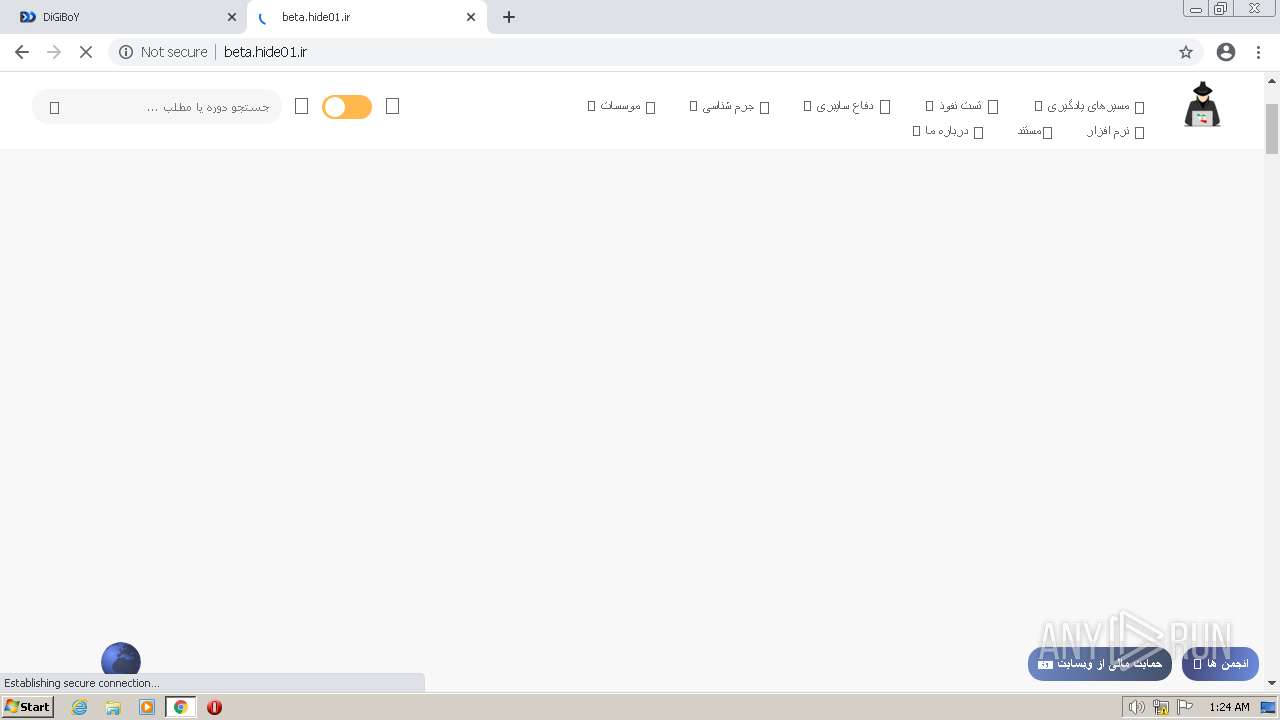The height and width of the screenshot is (720, 1280).
Task: Open the نرم افزار menu item
Action: (1115, 131)
